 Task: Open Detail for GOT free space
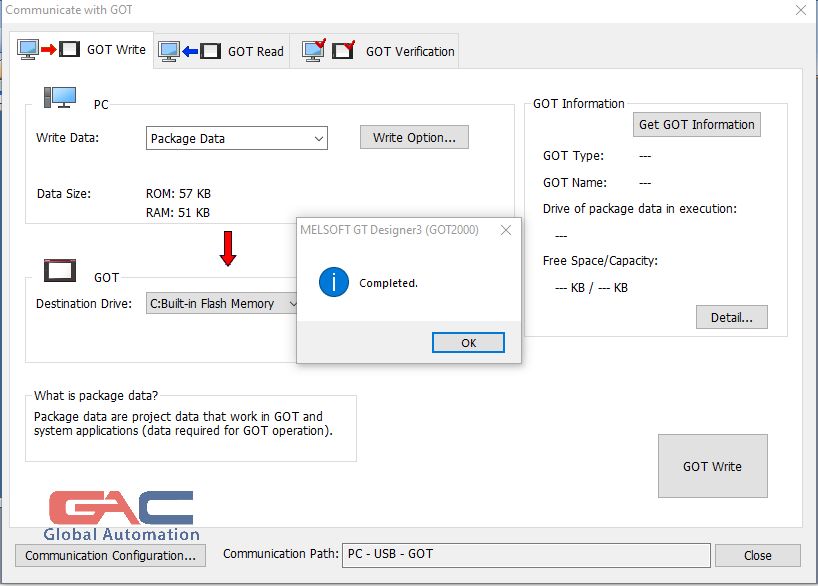click(x=731, y=317)
